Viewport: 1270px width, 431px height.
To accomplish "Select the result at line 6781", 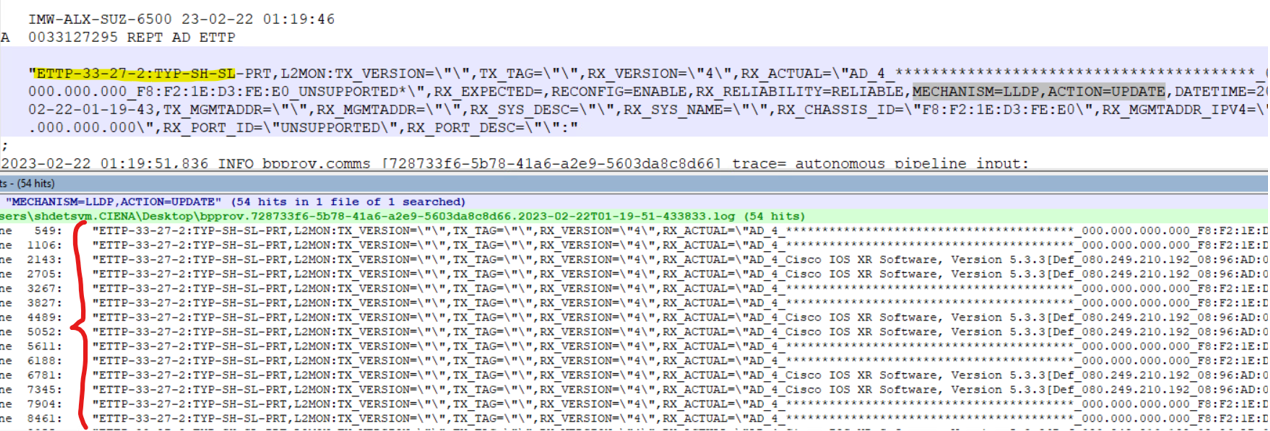I will tap(635, 373).
